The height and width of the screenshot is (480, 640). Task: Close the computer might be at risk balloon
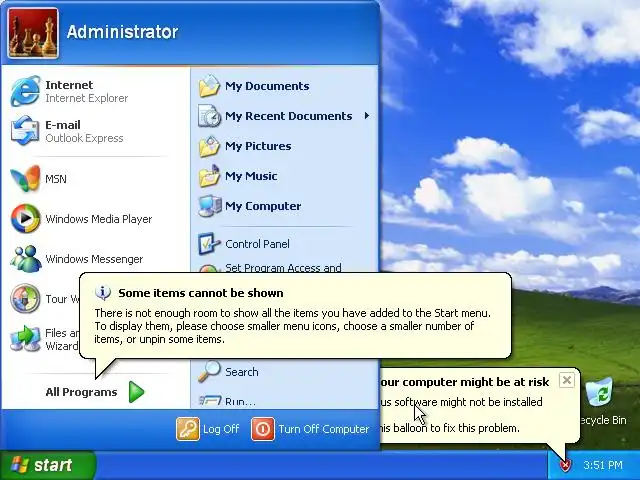pyautogui.click(x=567, y=380)
